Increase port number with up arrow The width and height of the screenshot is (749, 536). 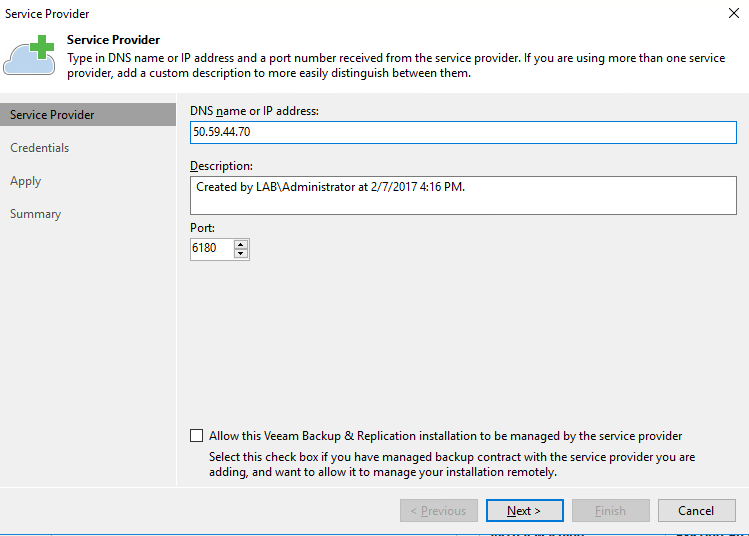pyautogui.click(x=240, y=244)
